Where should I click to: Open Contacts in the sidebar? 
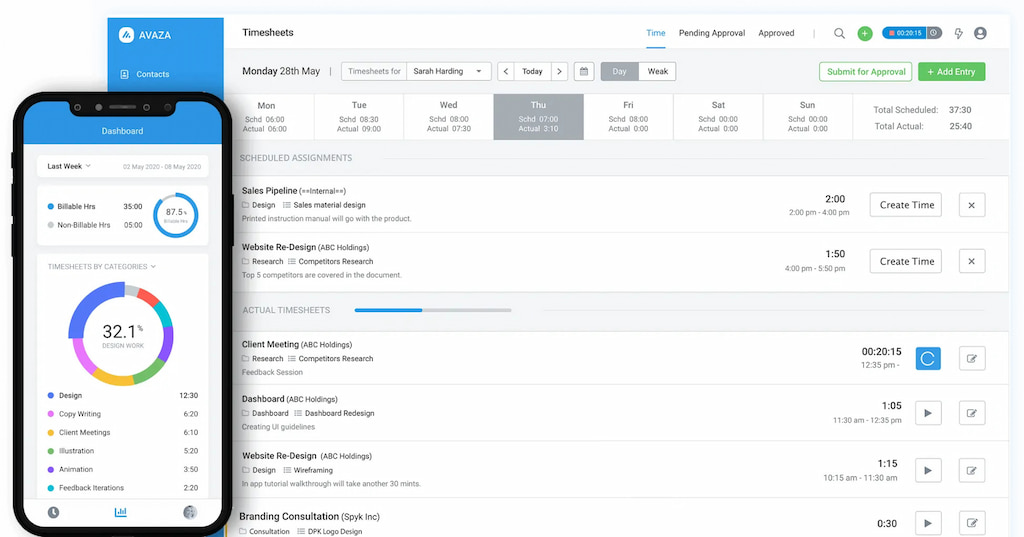[x=145, y=74]
